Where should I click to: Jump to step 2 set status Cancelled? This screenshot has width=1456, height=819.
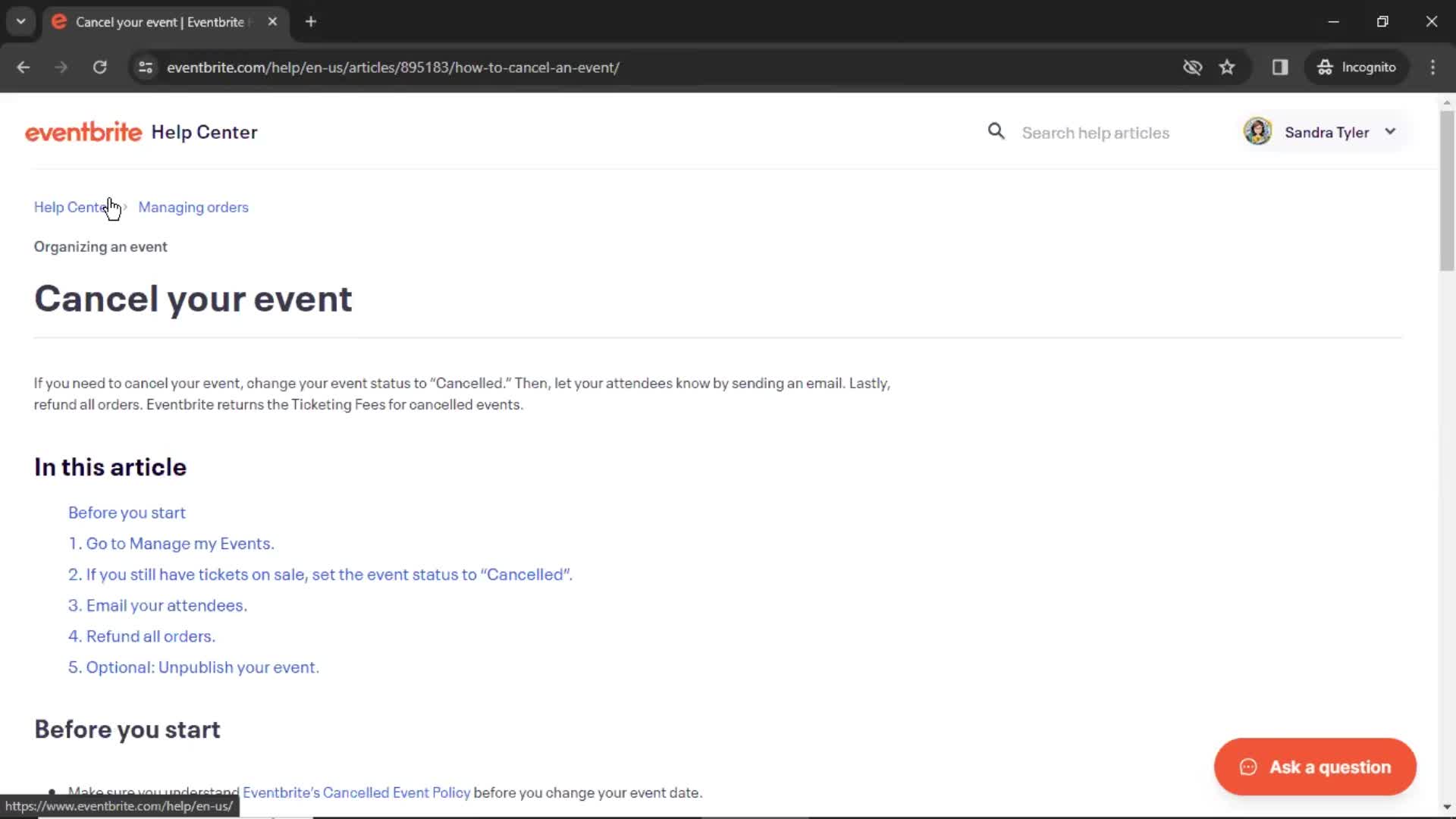[x=320, y=575]
